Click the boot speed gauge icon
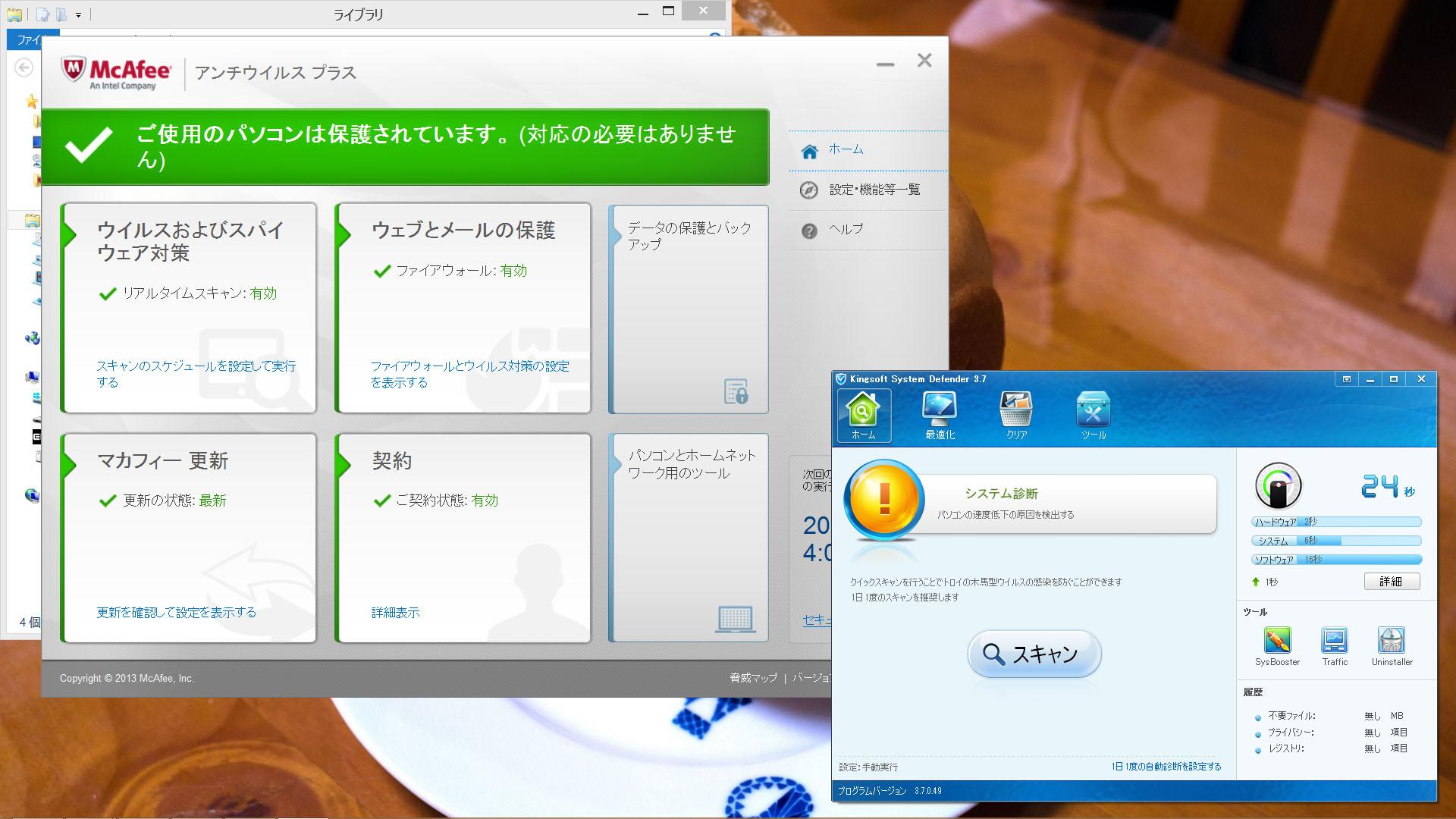Image resolution: width=1456 pixels, height=819 pixels. coord(1279,486)
